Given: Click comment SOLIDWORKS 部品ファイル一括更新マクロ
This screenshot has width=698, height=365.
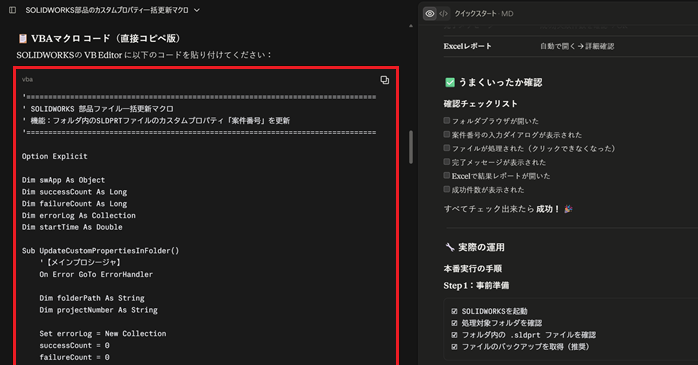Looking at the screenshot, I should tap(98, 109).
